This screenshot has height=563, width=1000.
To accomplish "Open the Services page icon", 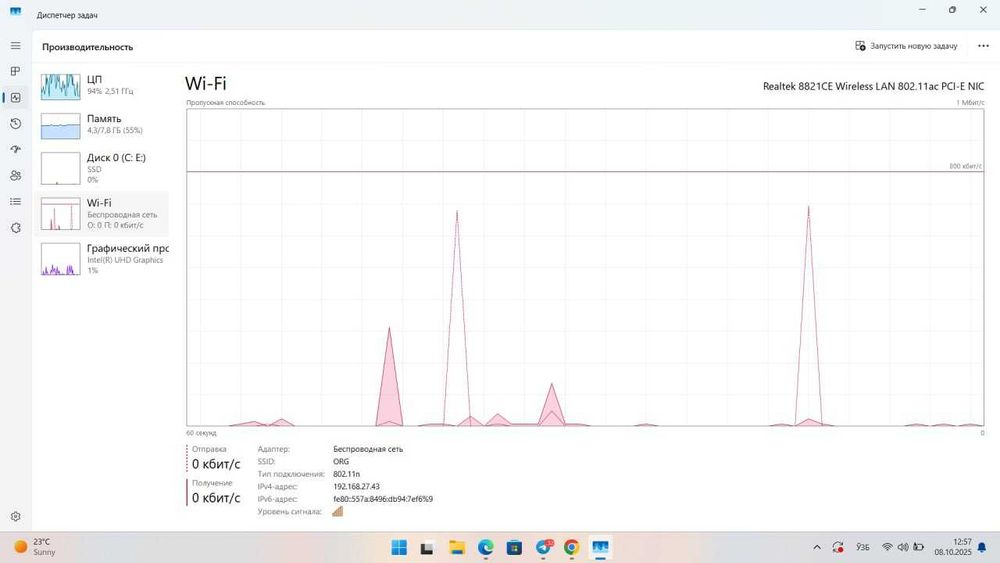I will (15, 228).
